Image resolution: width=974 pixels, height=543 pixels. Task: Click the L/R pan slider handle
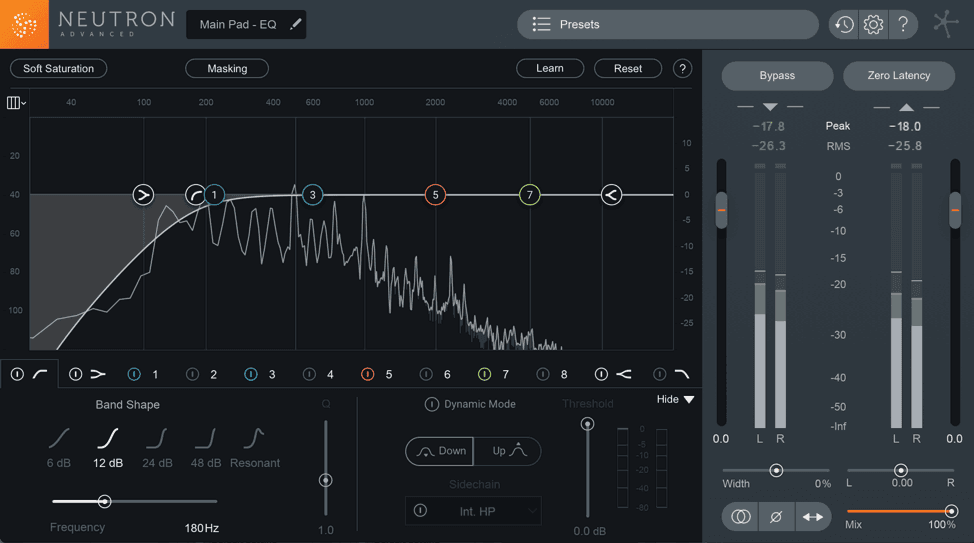(901, 470)
